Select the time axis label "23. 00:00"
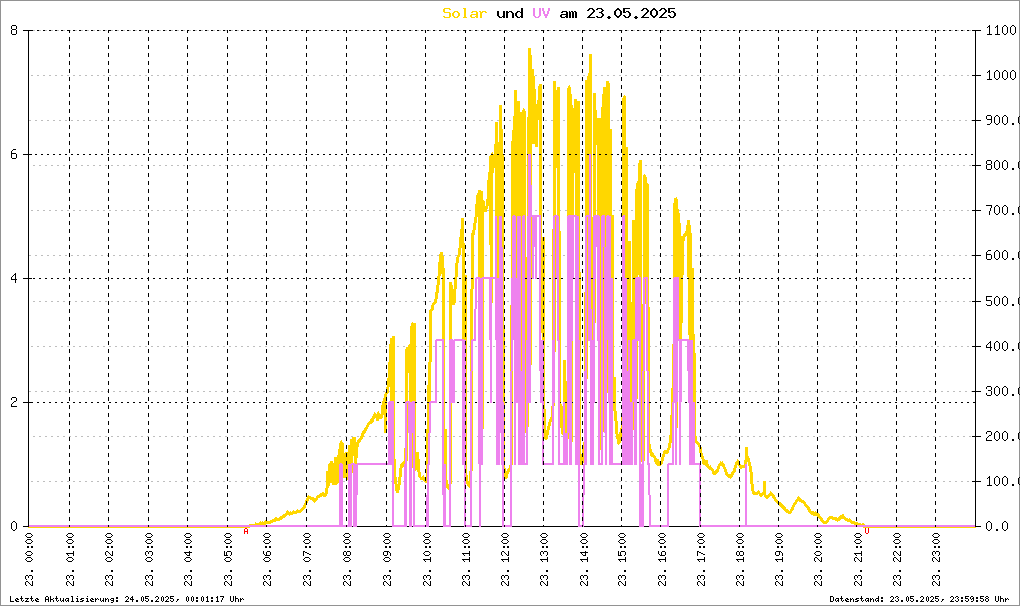The width and height of the screenshot is (1020, 606). pos(30,560)
